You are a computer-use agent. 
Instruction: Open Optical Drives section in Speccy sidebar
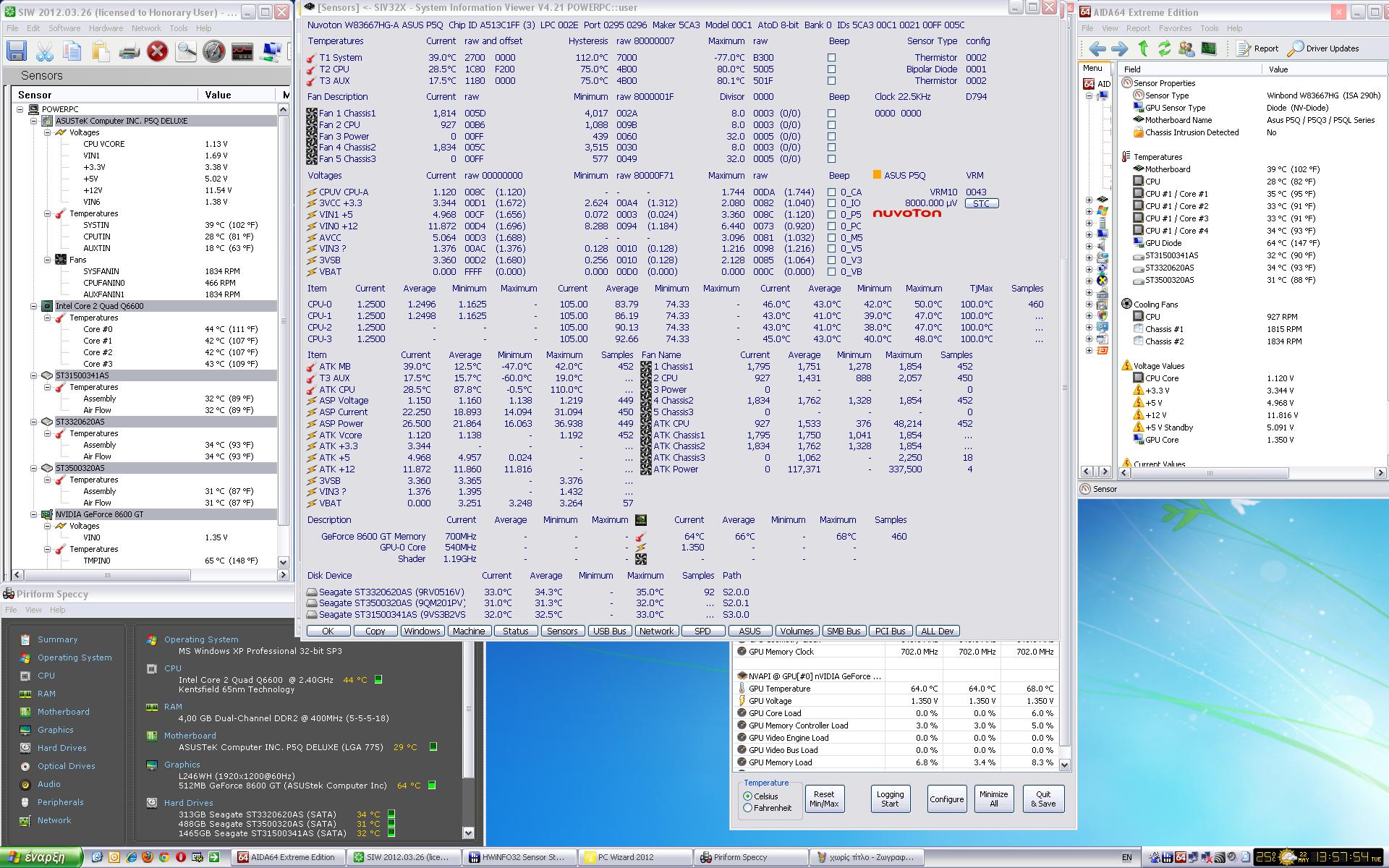(x=66, y=766)
